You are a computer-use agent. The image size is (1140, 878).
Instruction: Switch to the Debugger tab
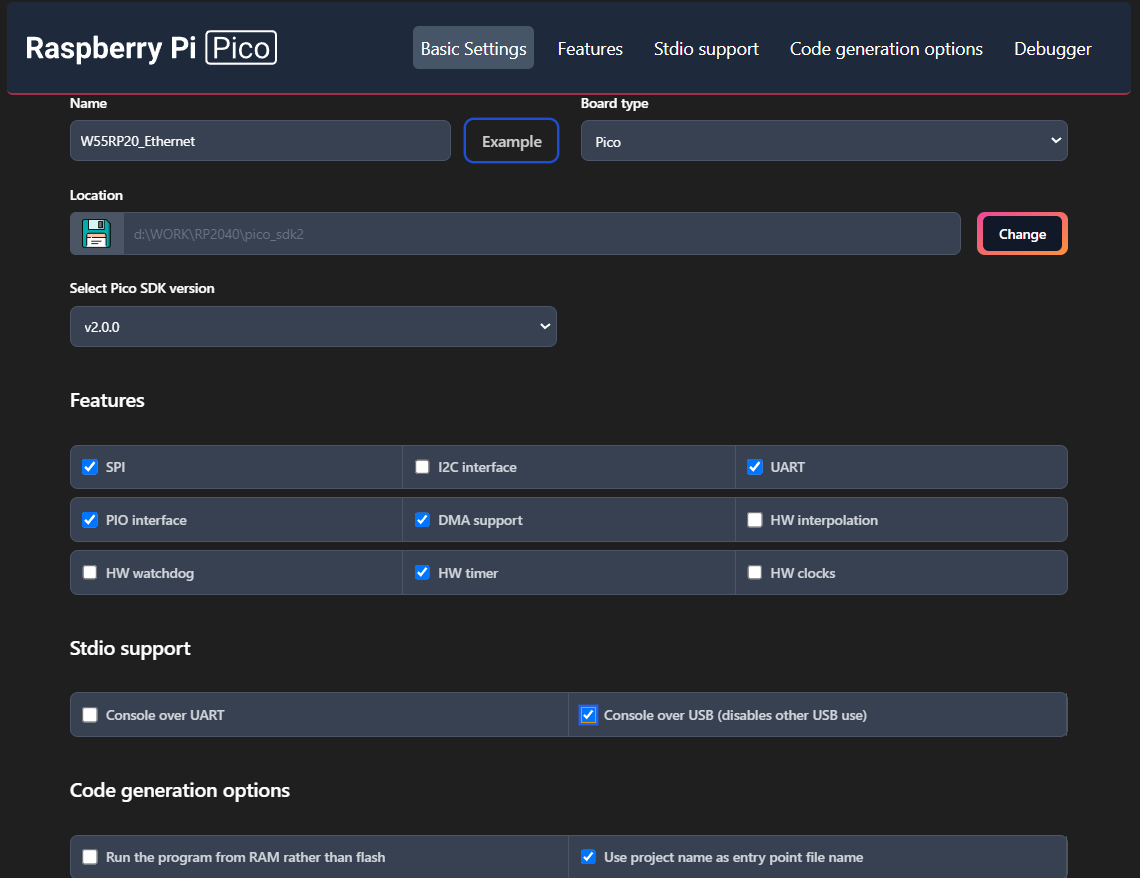1053,49
